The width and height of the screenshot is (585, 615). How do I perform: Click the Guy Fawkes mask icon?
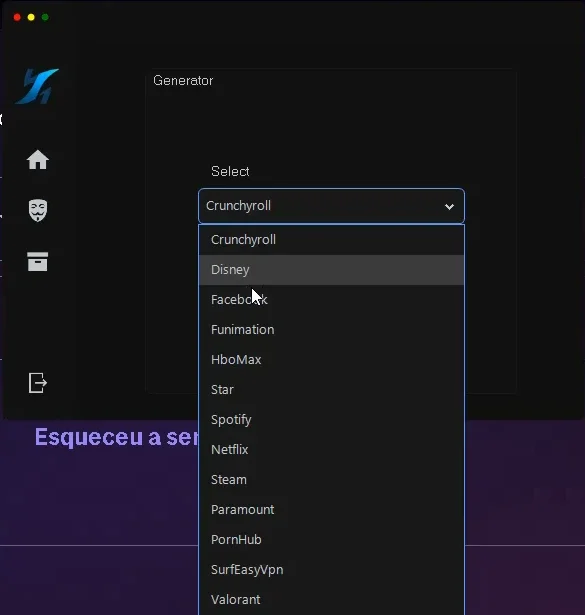[x=38, y=210]
